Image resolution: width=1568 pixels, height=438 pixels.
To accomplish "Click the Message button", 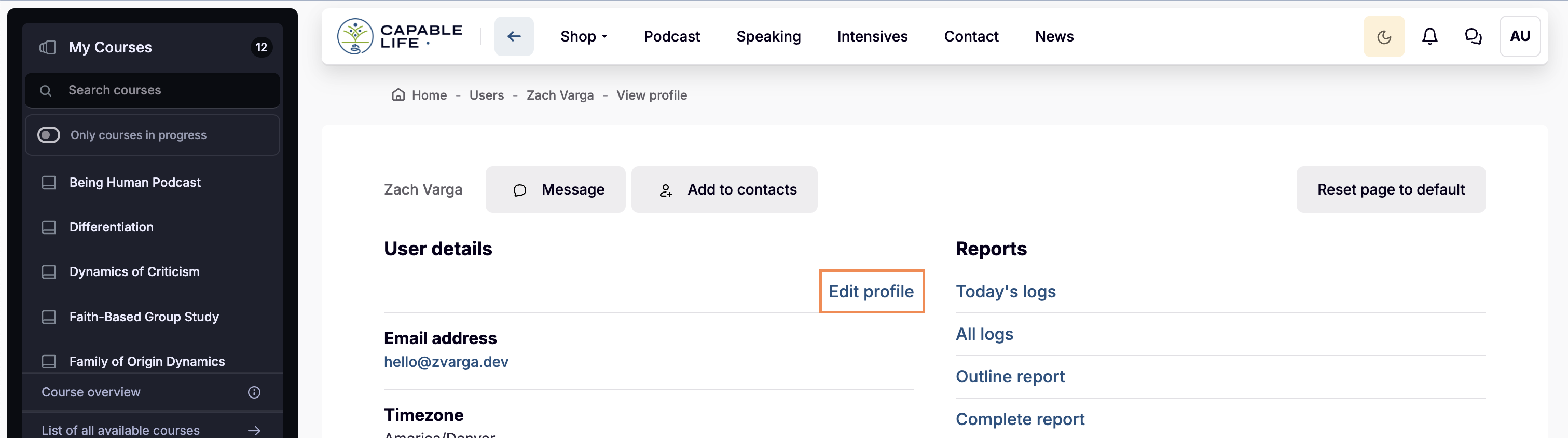I will (x=555, y=189).
